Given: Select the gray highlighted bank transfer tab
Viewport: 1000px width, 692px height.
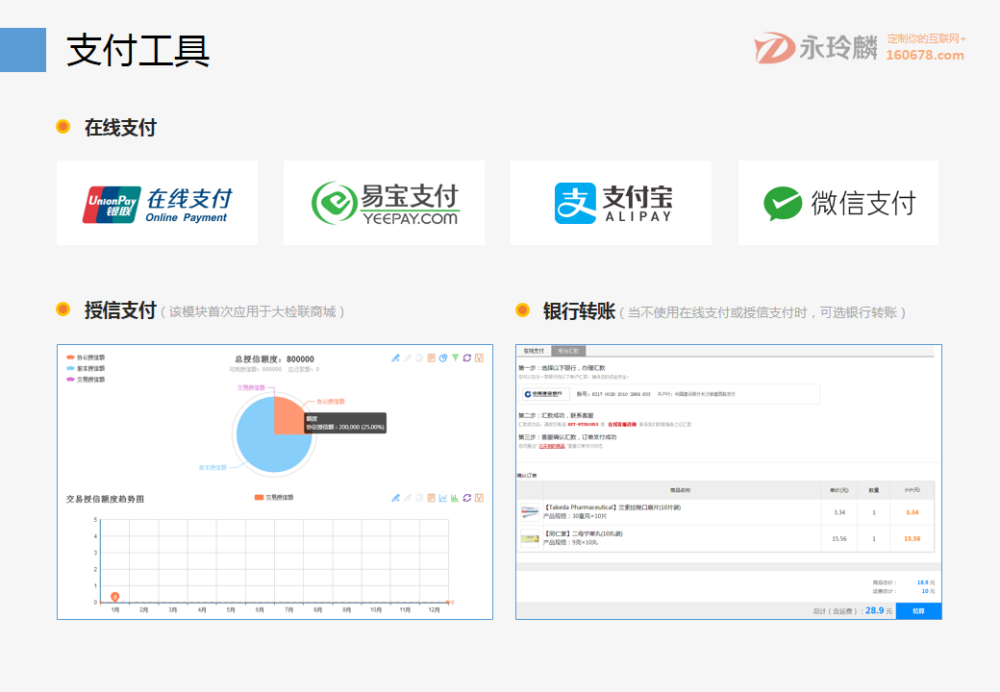Looking at the screenshot, I should coord(568,351).
